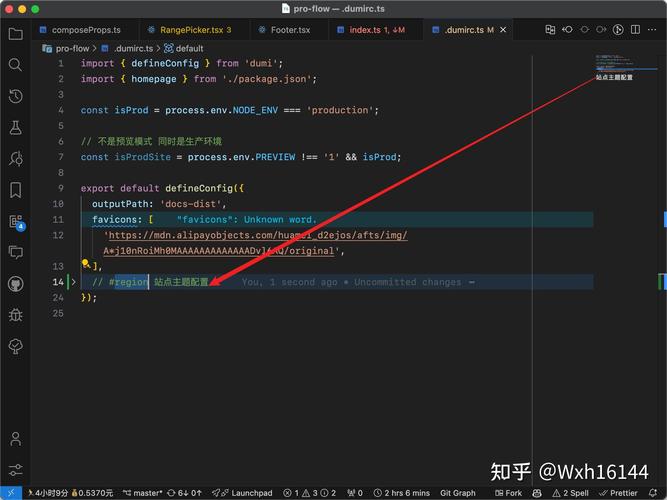This screenshot has width=667, height=500.
Task: Click the 2 hrs 6 mins time tracker
Action: click(402, 493)
